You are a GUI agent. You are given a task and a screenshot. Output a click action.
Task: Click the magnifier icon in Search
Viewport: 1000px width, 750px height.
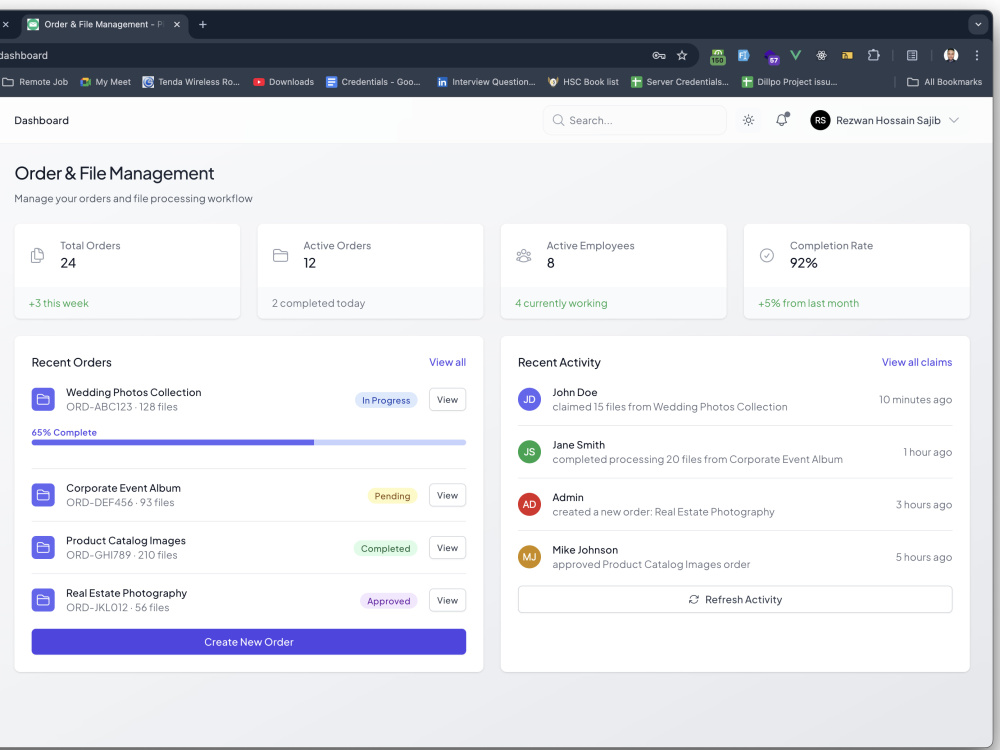tap(558, 120)
